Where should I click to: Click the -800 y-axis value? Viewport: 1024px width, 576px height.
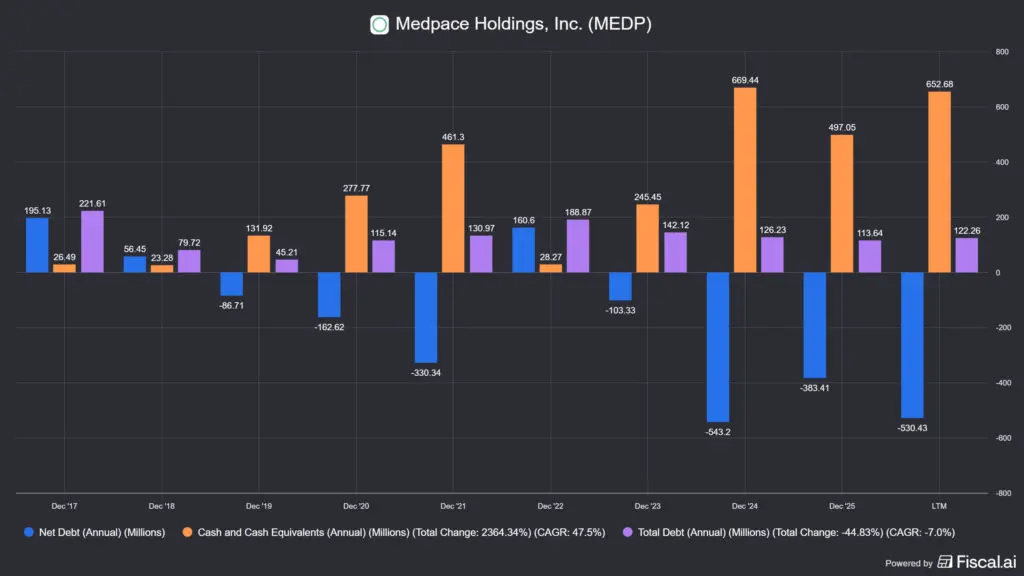pos(1003,493)
